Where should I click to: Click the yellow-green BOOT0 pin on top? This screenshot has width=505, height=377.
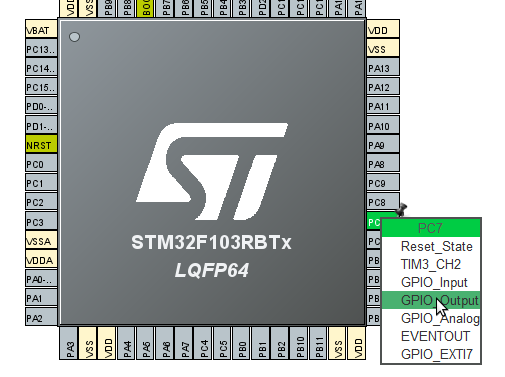(x=146, y=8)
